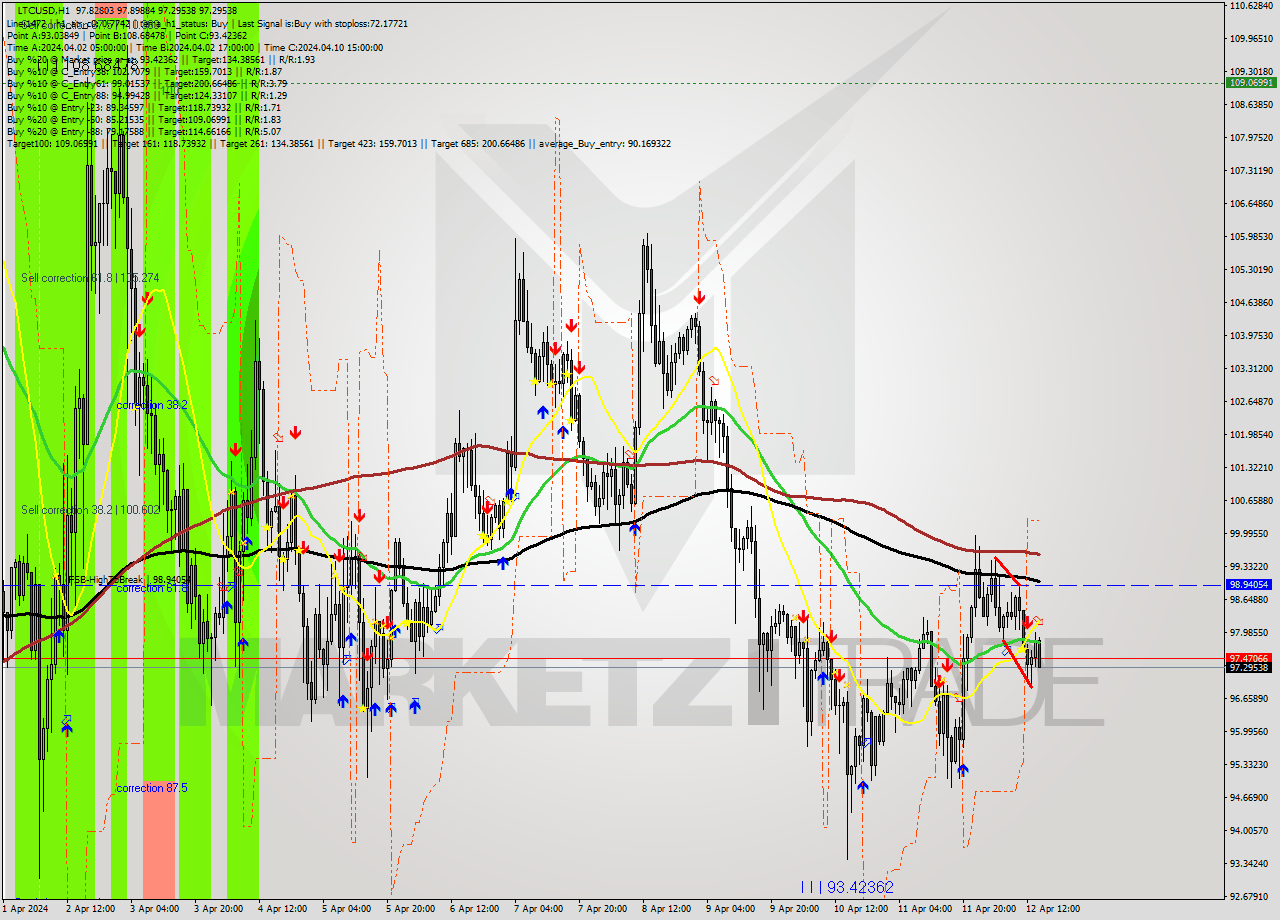Viewport: 1280px width, 920px height.
Task: Click the 'Time C:2024.04.10 15:00:00' text
Action: pyautogui.click(x=323, y=47)
